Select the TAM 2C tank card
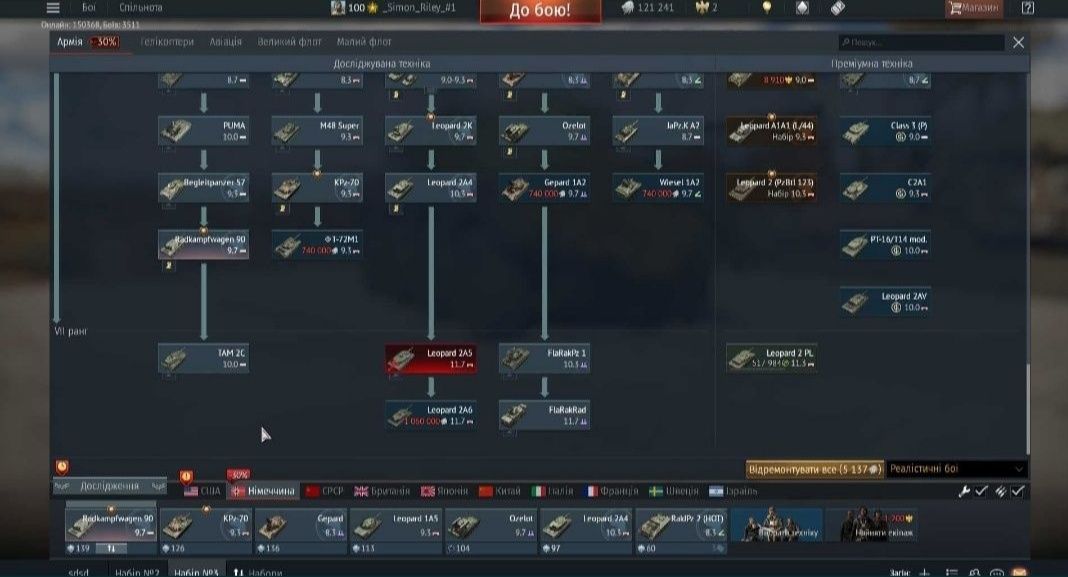The height and width of the screenshot is (577, 1068). tap(203, 358)
